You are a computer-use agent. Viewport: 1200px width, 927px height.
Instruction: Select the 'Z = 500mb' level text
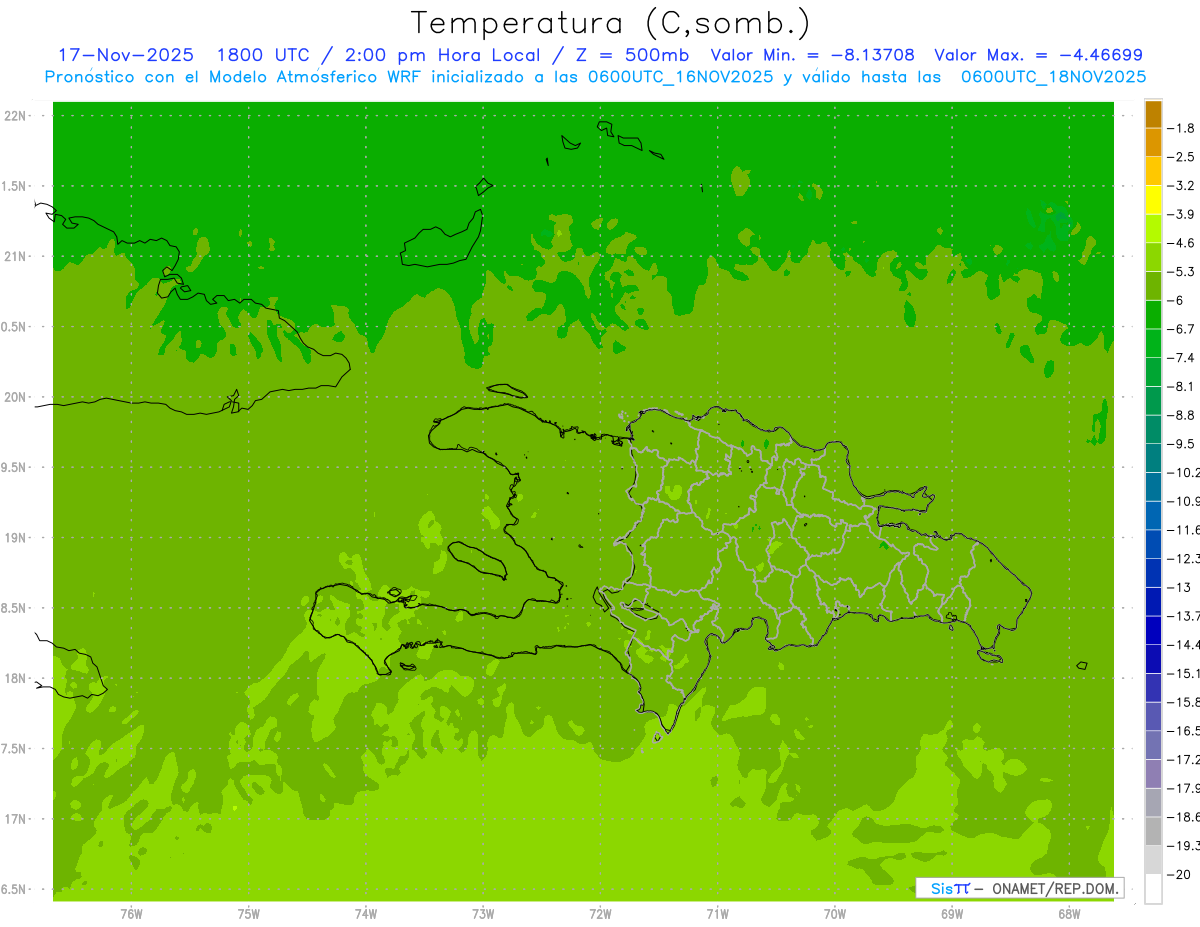(634, 55)
